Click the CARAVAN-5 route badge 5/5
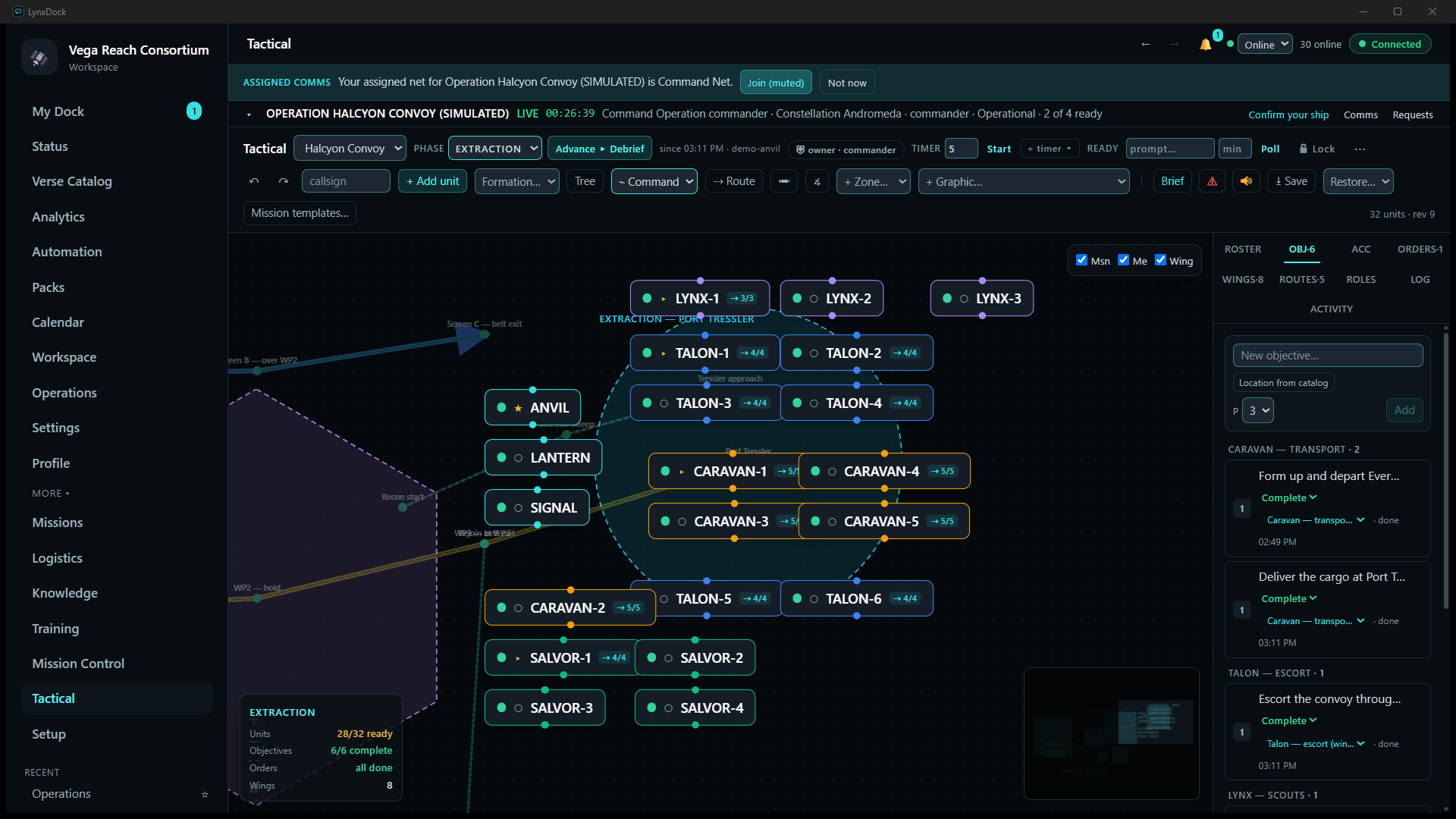Viewport: 1456px width, 819px height. 943,521
